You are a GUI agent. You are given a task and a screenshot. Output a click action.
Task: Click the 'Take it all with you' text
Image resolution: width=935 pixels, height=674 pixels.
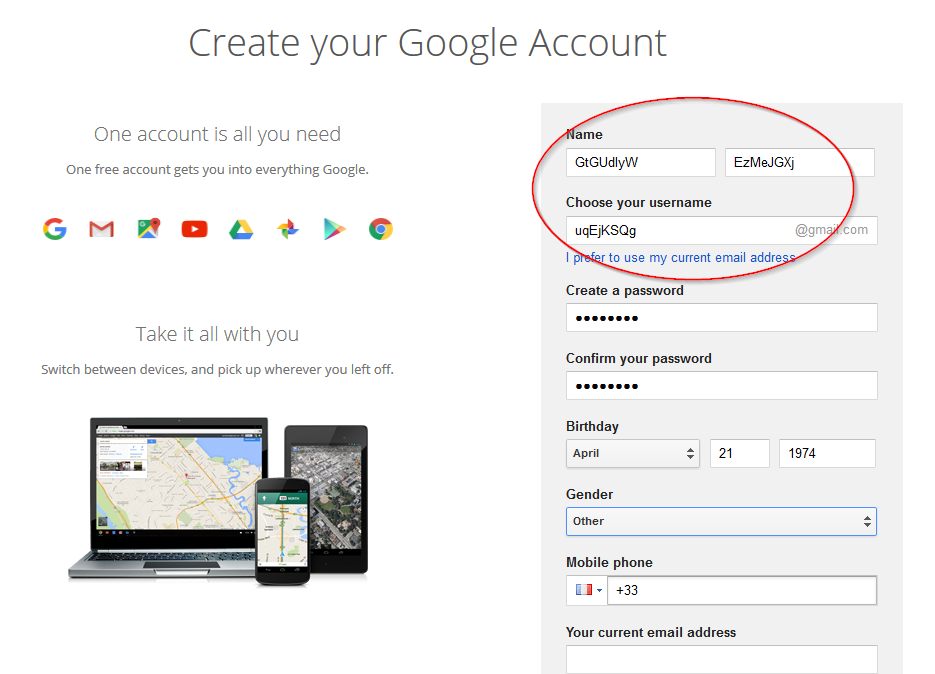217,334
